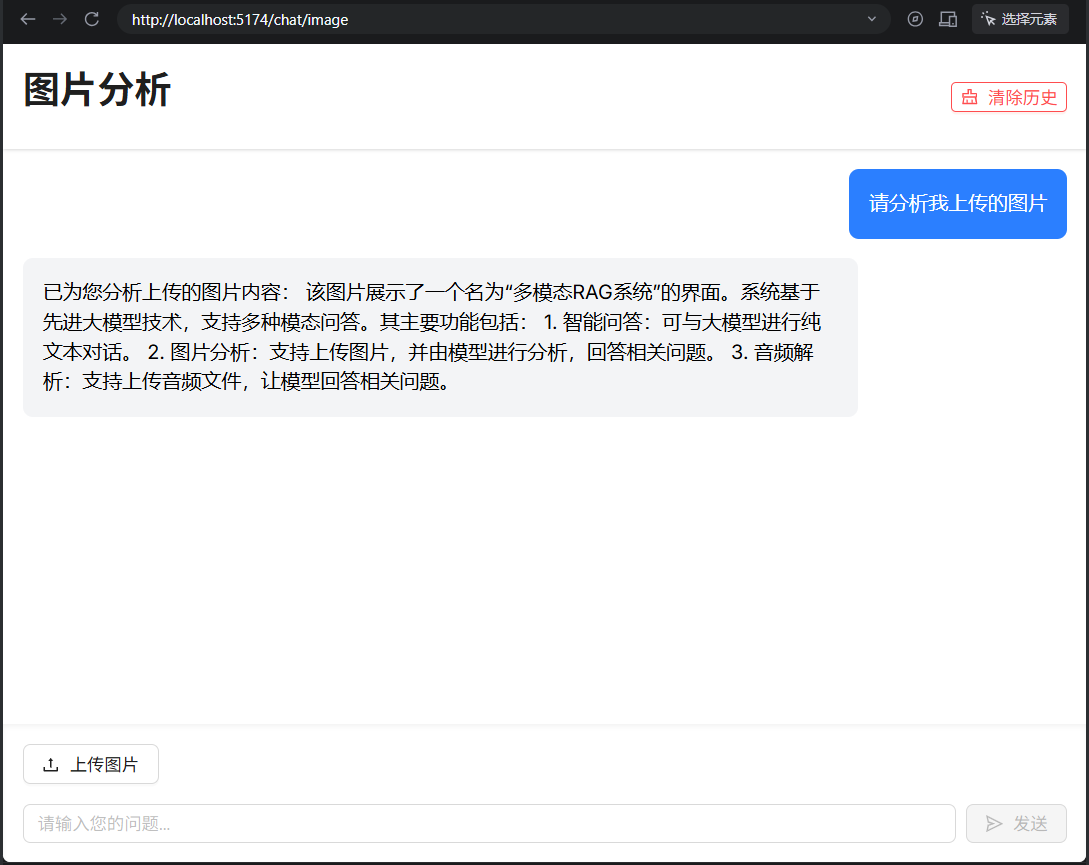Click the browser address bar field
This screenshot has height=865, width=1089.
[450, 18]
